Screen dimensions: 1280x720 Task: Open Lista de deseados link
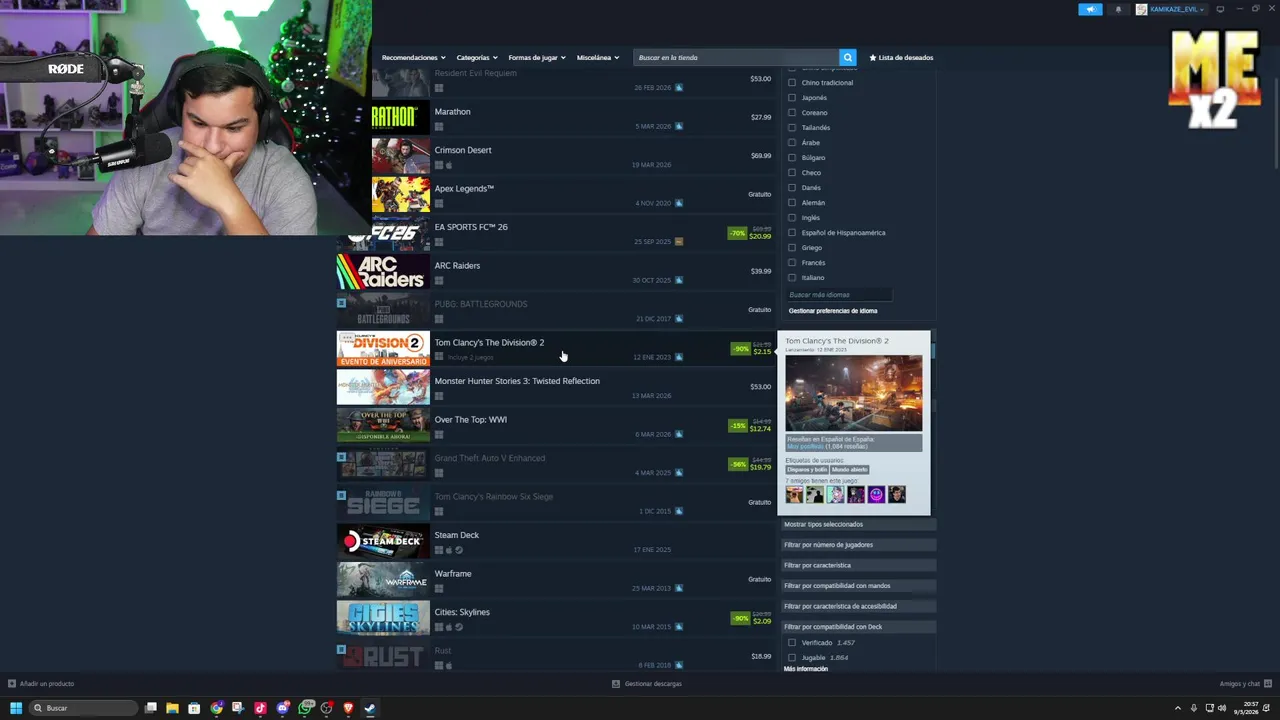click(901, 58)
